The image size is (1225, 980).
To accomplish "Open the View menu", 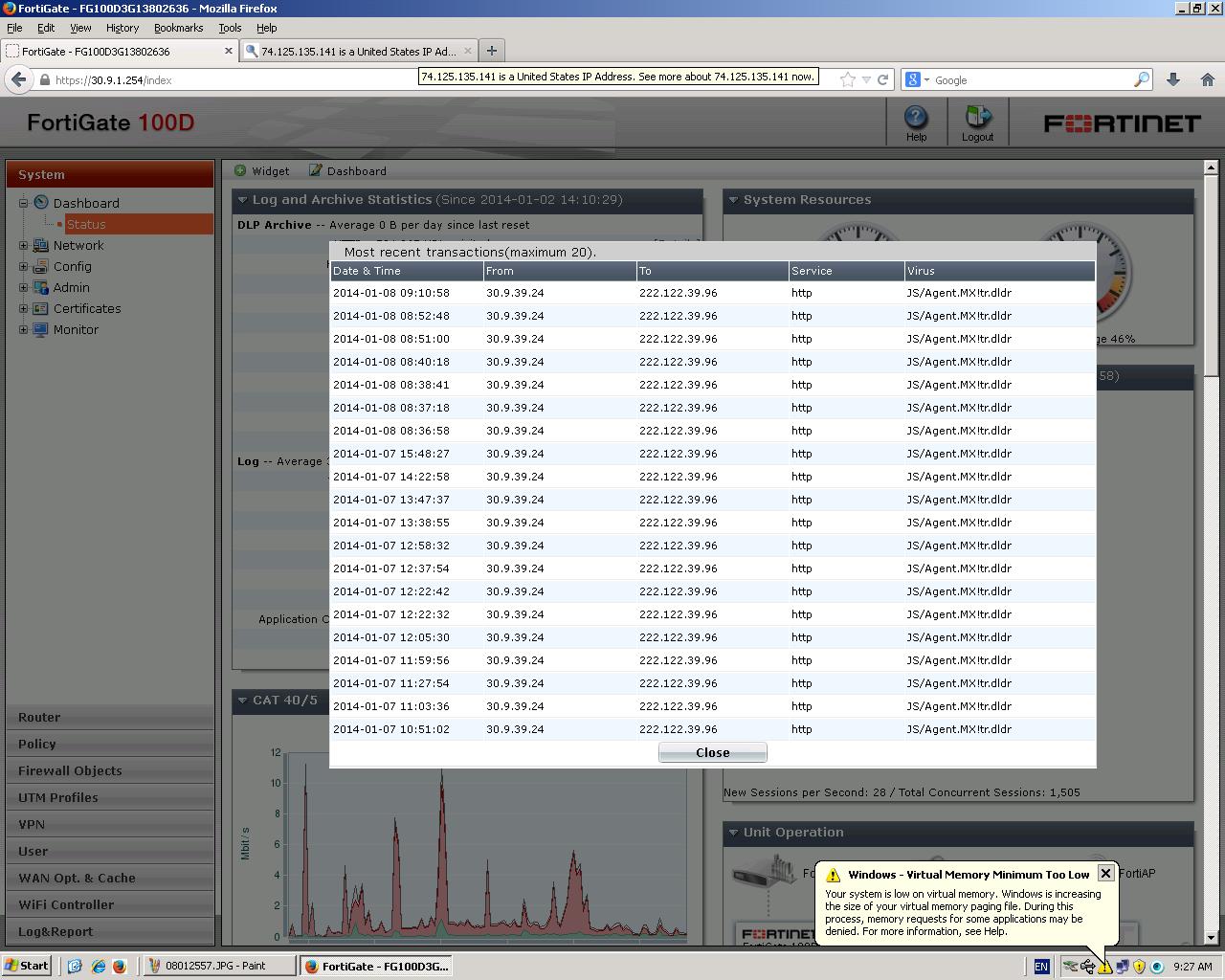I will 80,28.
